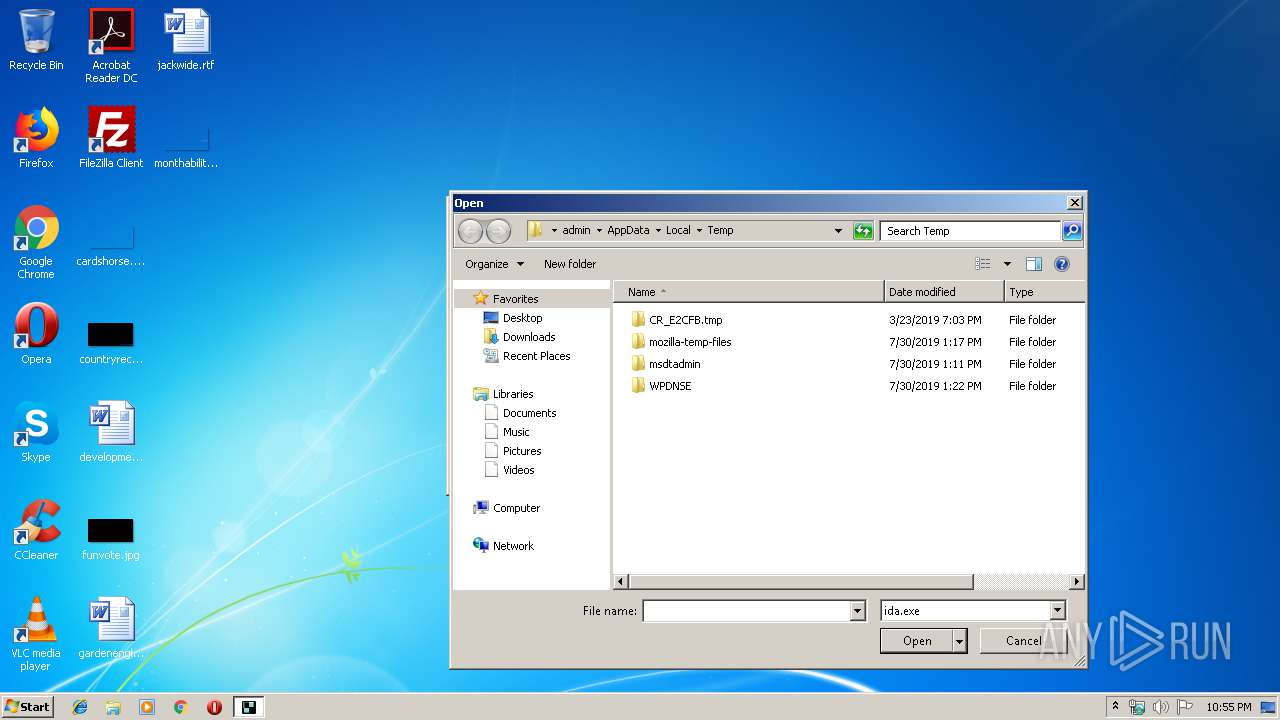Select the cardshorse... desktop file

[111, 246]
